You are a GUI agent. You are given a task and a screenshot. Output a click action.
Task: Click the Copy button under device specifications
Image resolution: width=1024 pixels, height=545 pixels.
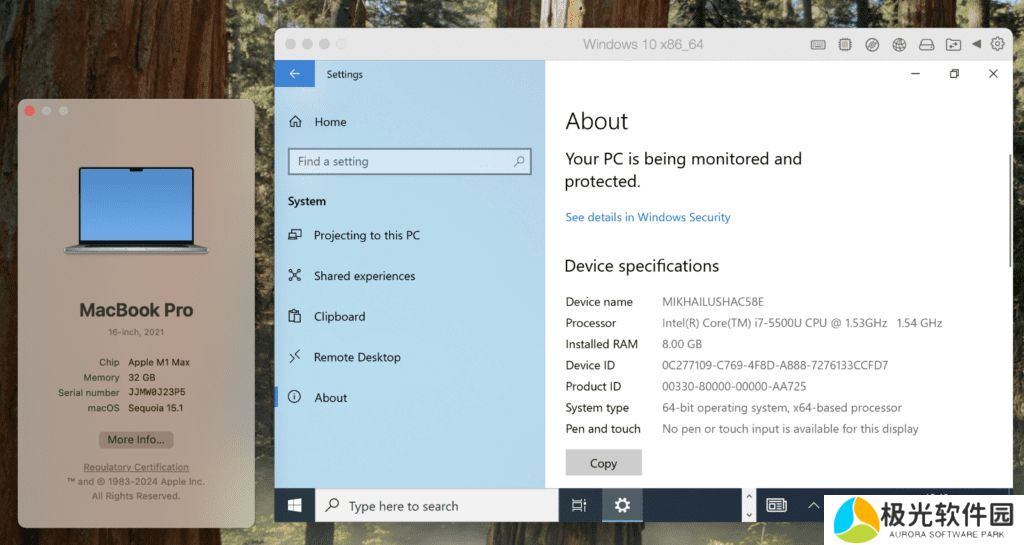(x=603, y=463)
